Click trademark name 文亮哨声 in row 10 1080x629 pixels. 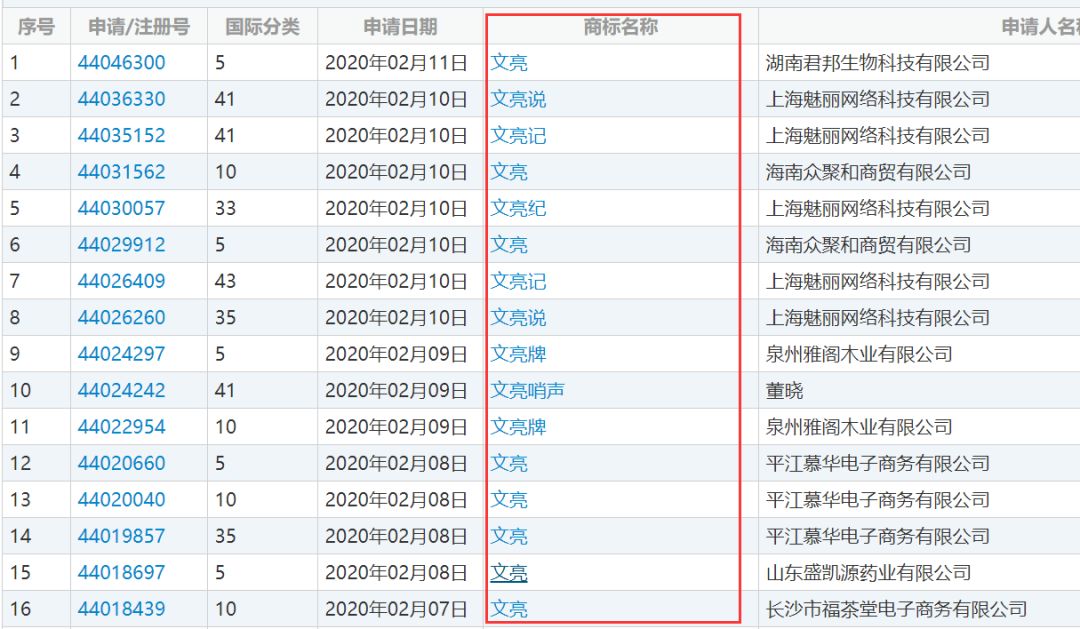525,390
